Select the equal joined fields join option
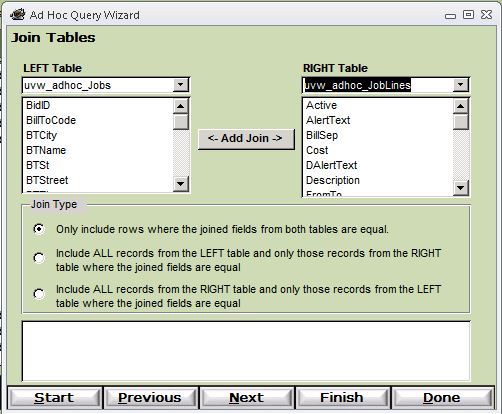The height and width of the screenshot is (414, 502). tap(39, 229)
